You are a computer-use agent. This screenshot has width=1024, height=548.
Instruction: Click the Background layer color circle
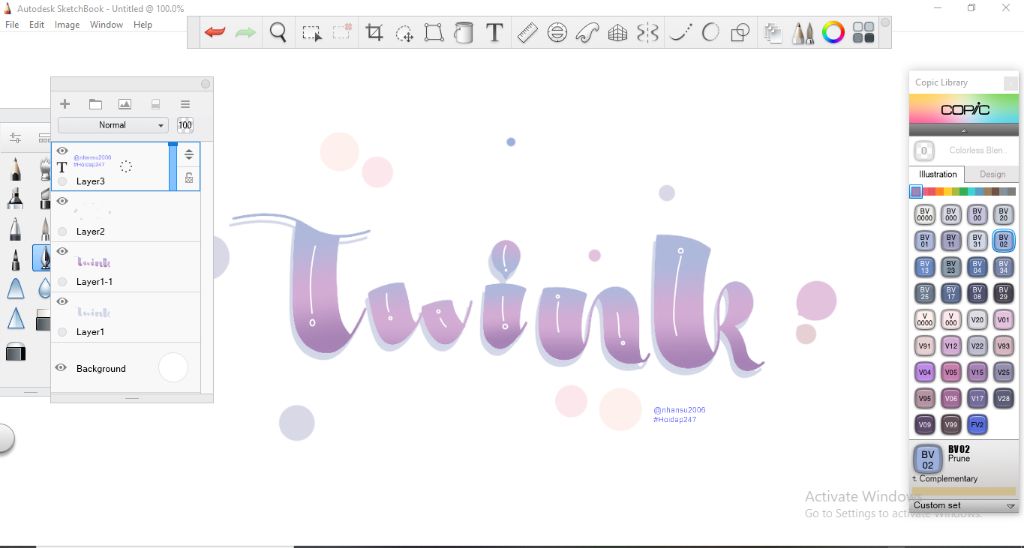coord(173,368)
